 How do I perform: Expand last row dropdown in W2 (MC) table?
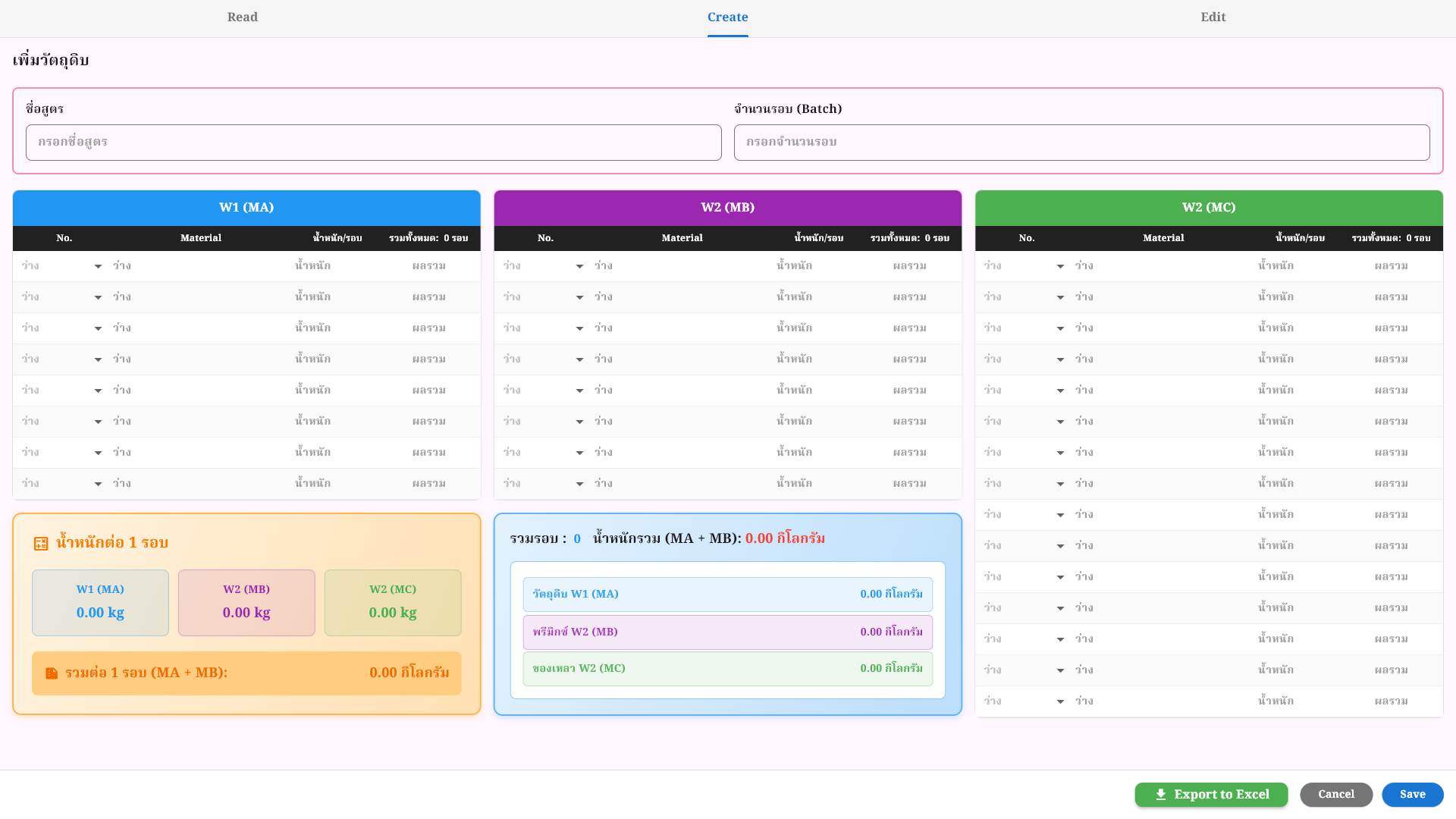click(1060, 701)
